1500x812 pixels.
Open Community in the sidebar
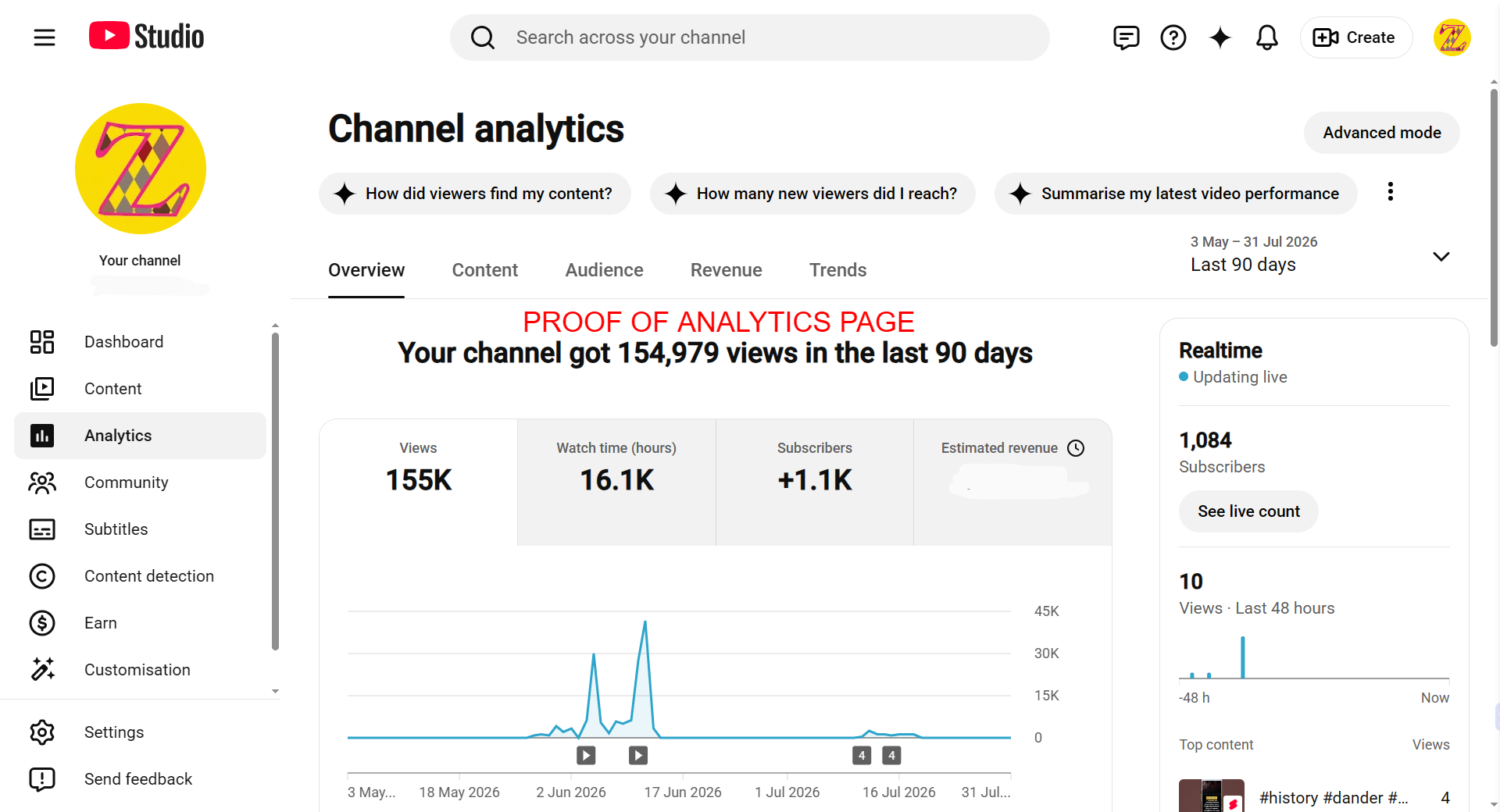tap(141, 483)
